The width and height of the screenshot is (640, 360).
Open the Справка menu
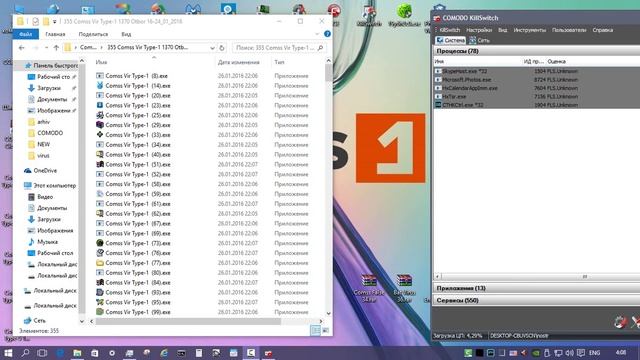(602, 30)
